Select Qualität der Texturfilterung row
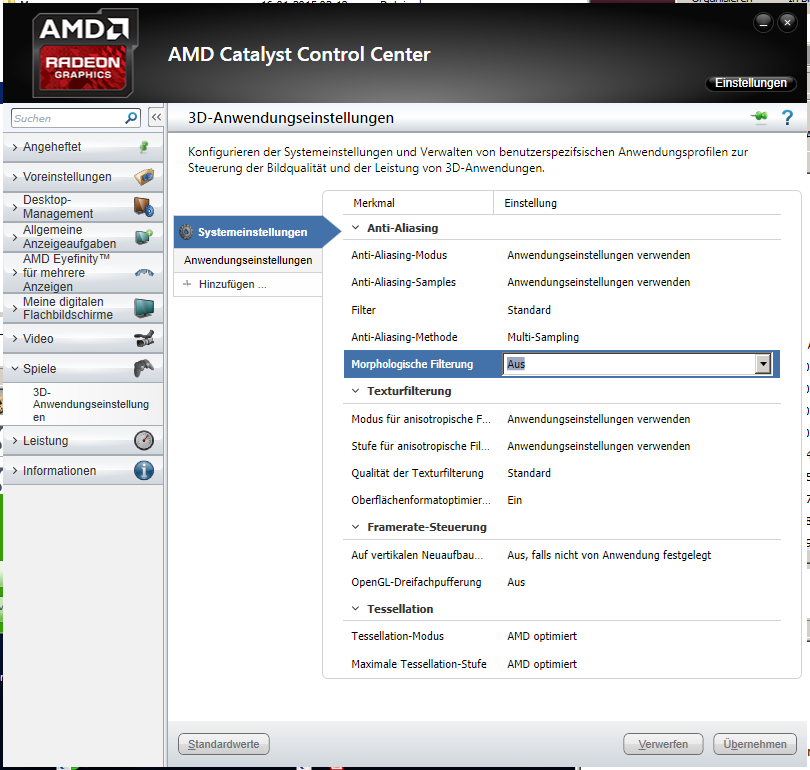The image size is (810, 770). tap(562, 473)
